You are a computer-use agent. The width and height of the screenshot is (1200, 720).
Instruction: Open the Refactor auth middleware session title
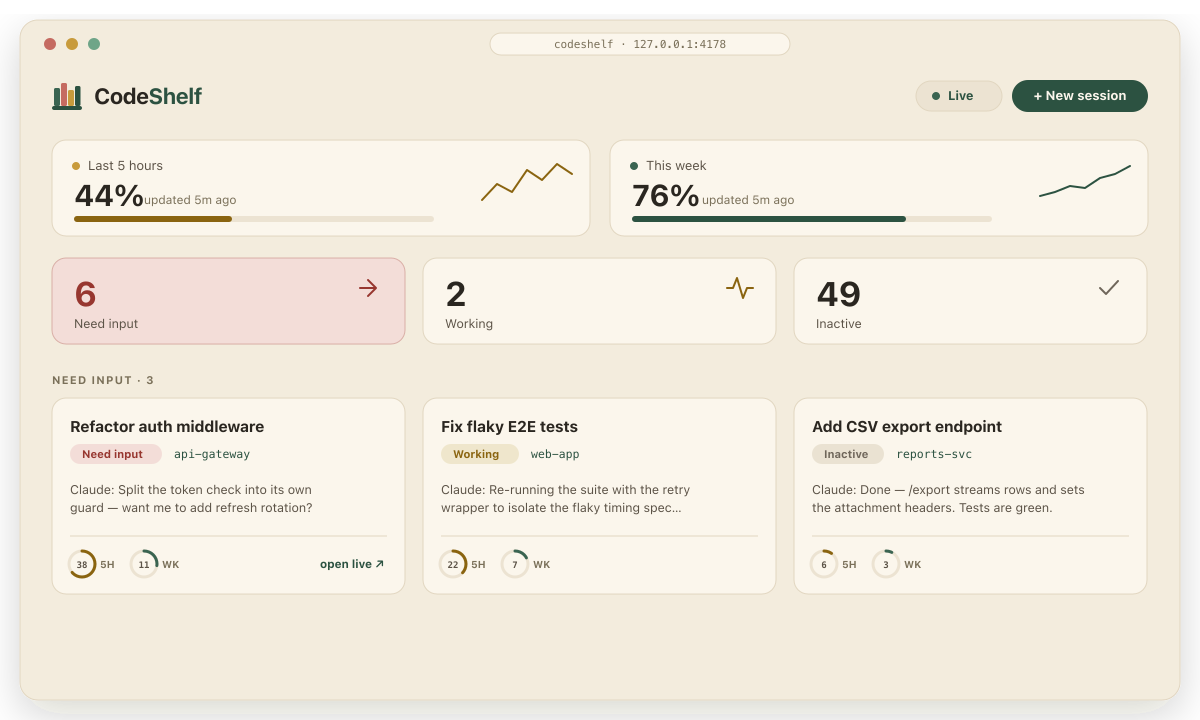click(x=167, y=427)
